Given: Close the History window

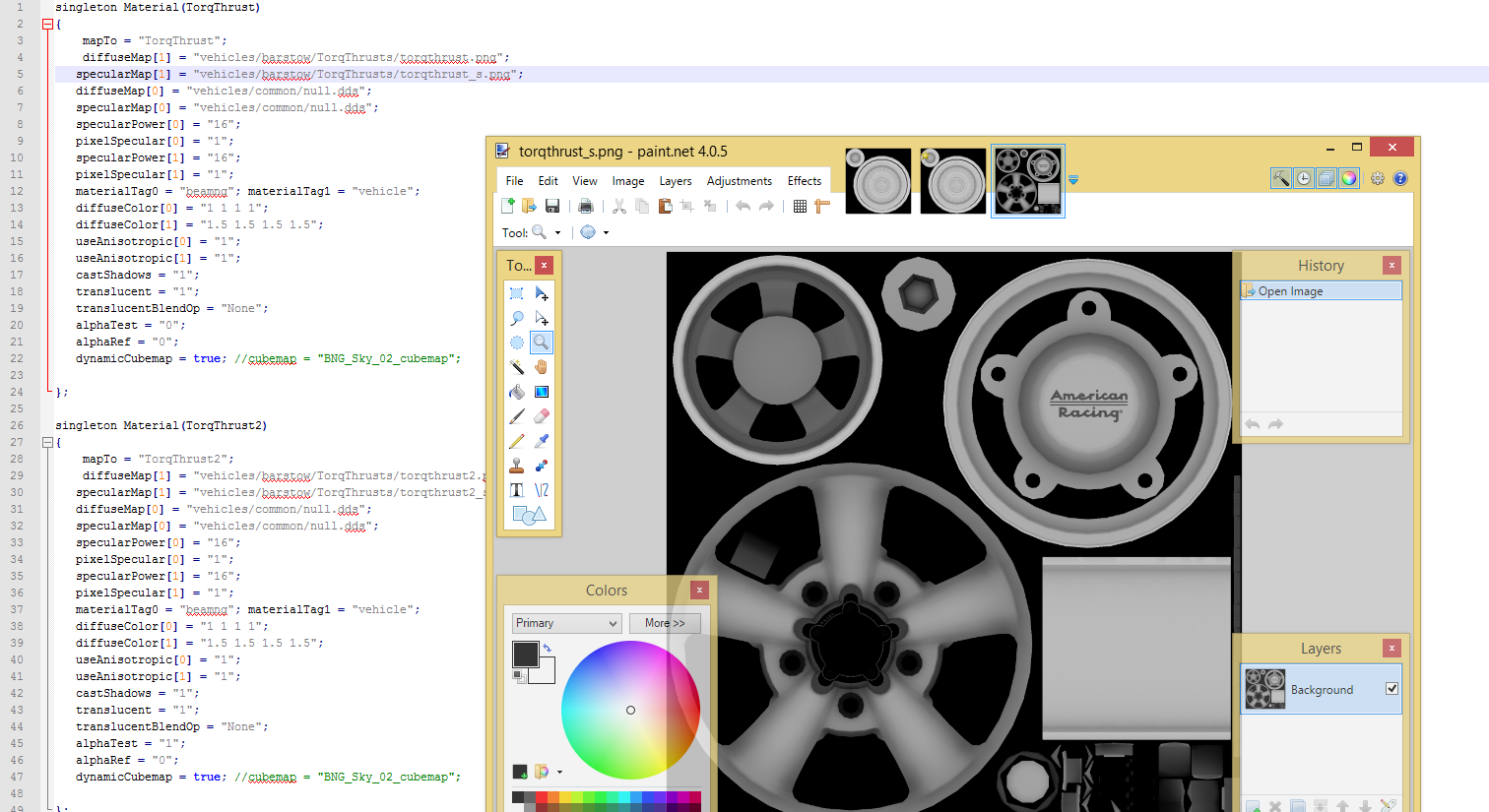Looking at the screenshot, I should tap(1392, 265).
